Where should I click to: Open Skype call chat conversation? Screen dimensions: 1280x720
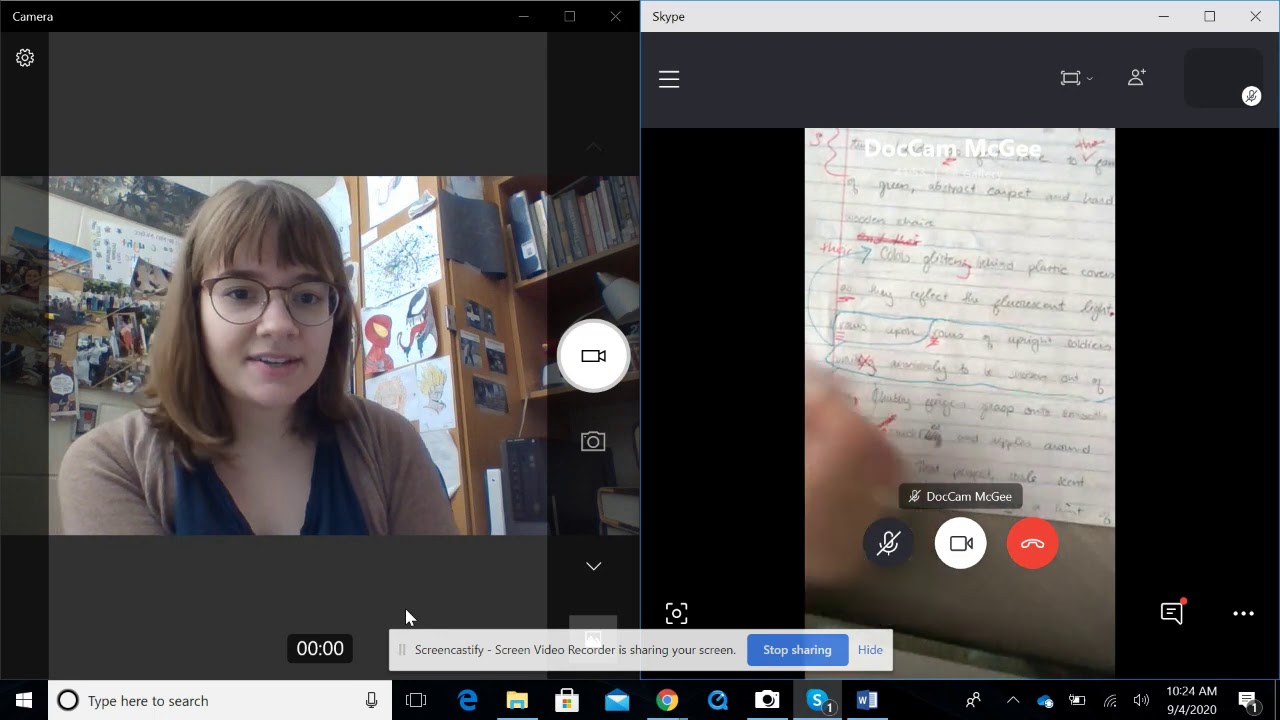(x=1172, y=613)
